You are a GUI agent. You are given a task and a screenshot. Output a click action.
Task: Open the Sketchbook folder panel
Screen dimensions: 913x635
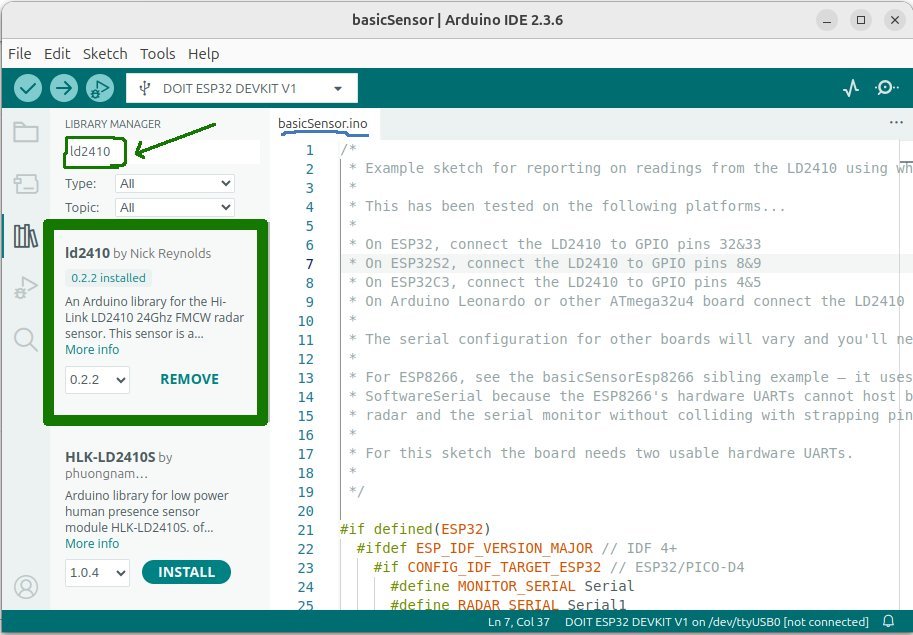[x=26, y=133]
